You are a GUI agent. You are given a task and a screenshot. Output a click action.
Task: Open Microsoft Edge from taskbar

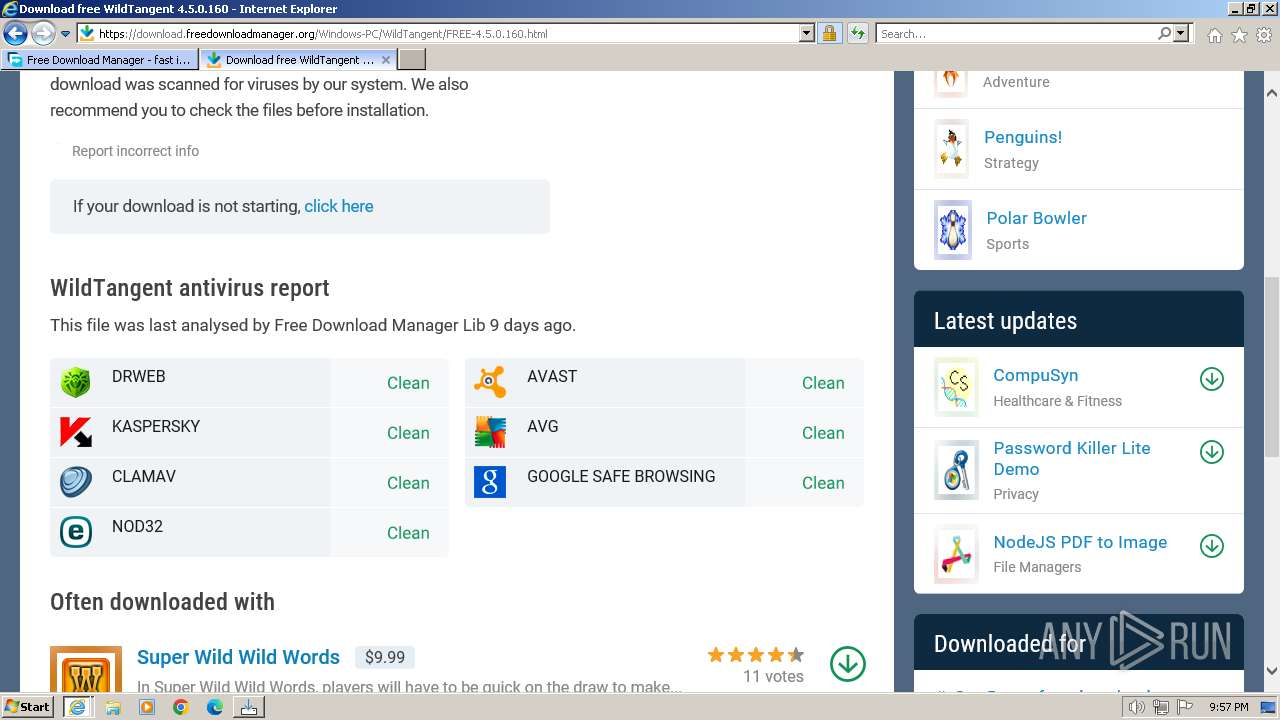[215, 707]
